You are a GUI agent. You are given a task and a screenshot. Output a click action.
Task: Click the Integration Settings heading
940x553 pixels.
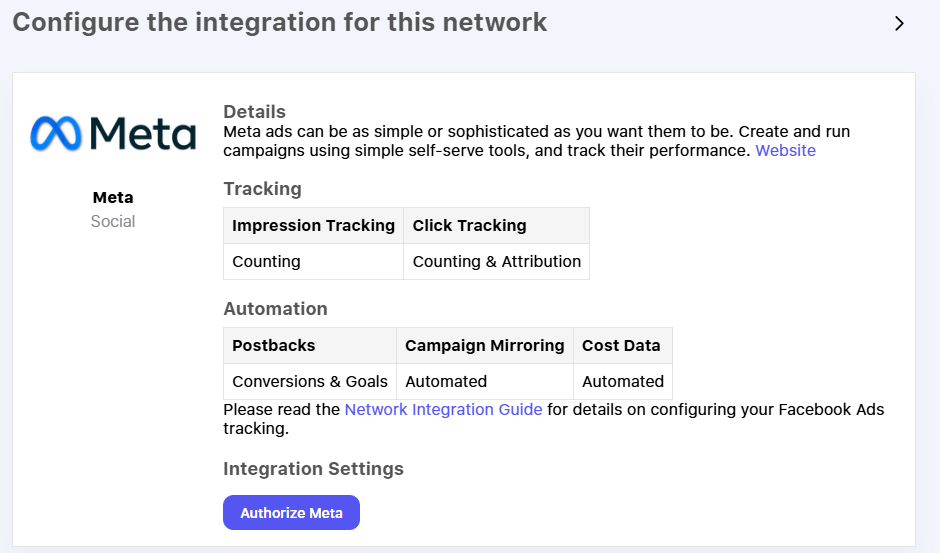pyautogui.click(x=314, y=469)
